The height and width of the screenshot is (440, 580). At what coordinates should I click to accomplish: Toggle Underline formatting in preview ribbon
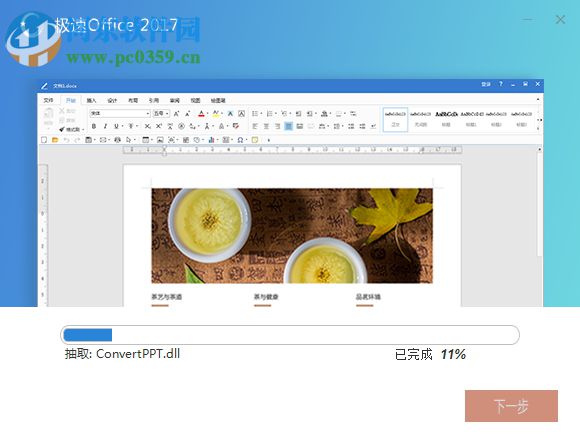click(116, 126)
